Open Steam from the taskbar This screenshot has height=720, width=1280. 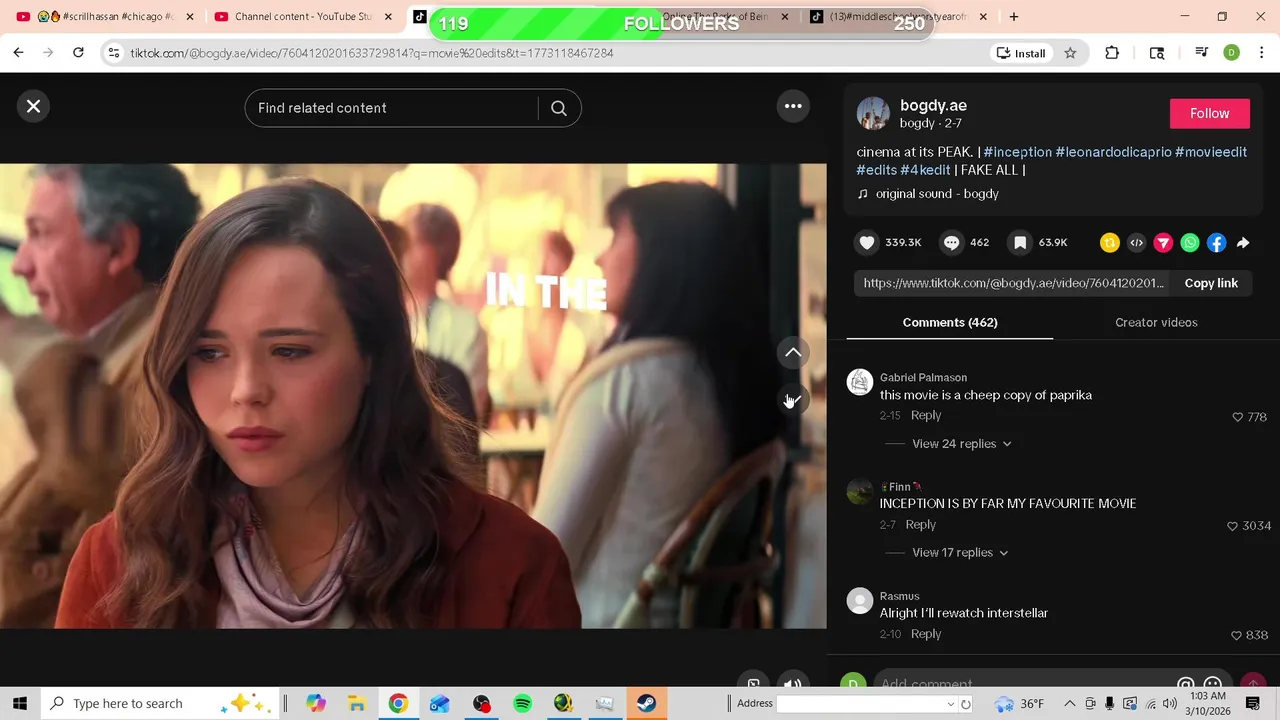click(x=645, y=704)
